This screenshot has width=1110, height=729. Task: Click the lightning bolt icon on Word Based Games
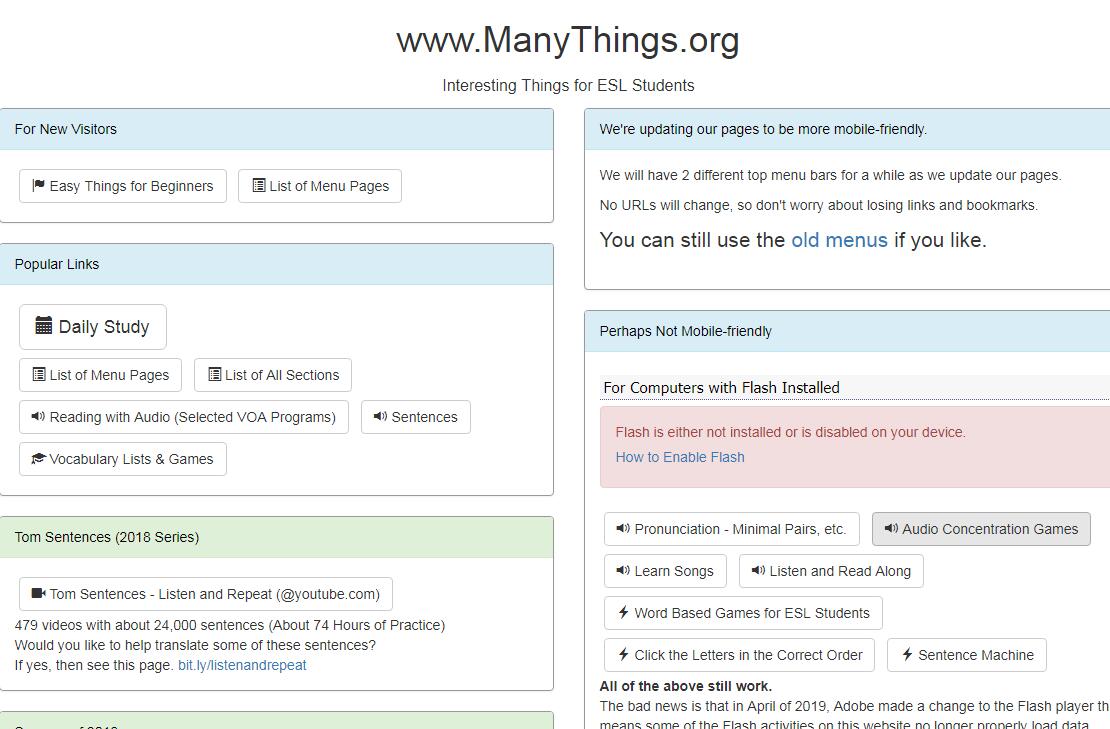[x=623, y=612]
